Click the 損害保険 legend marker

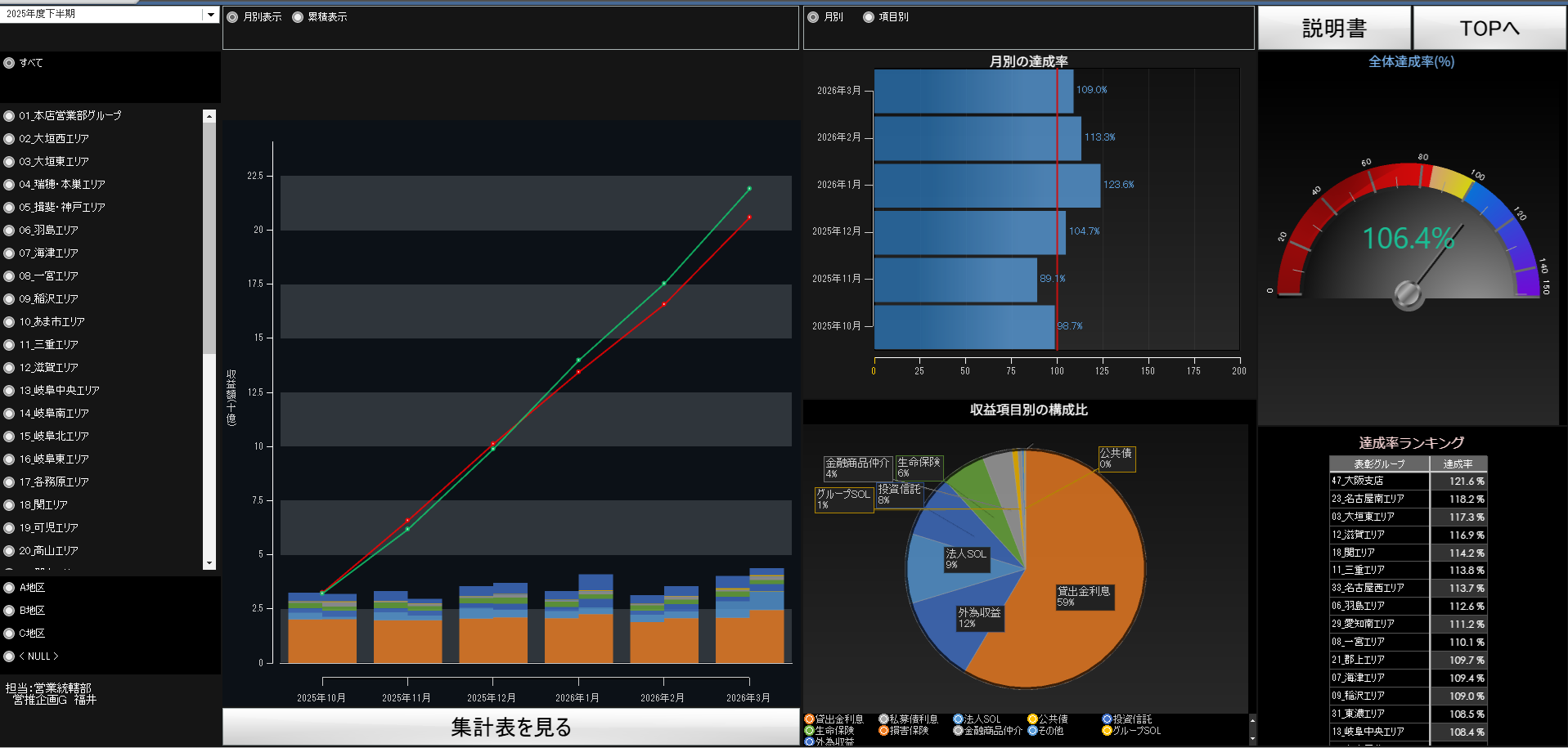pyautogui.click(x=883, y=731)
